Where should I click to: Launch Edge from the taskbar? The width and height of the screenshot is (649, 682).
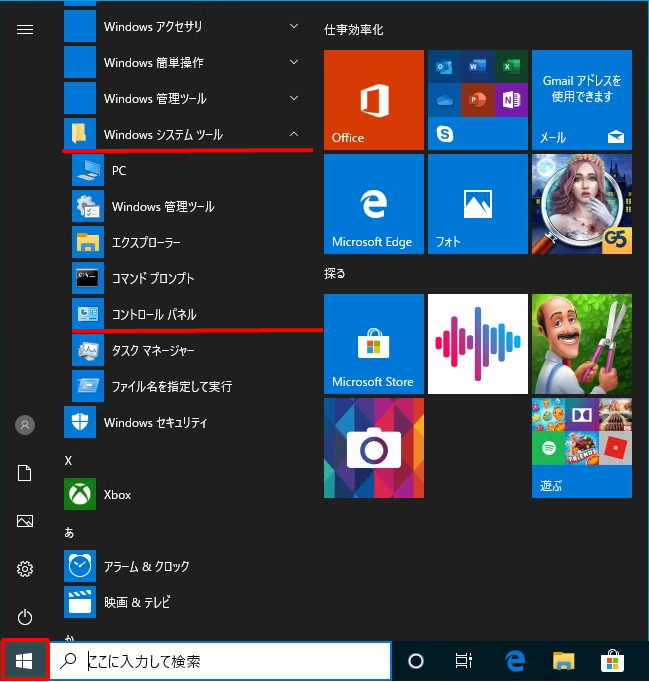click(x=515, y=661)
